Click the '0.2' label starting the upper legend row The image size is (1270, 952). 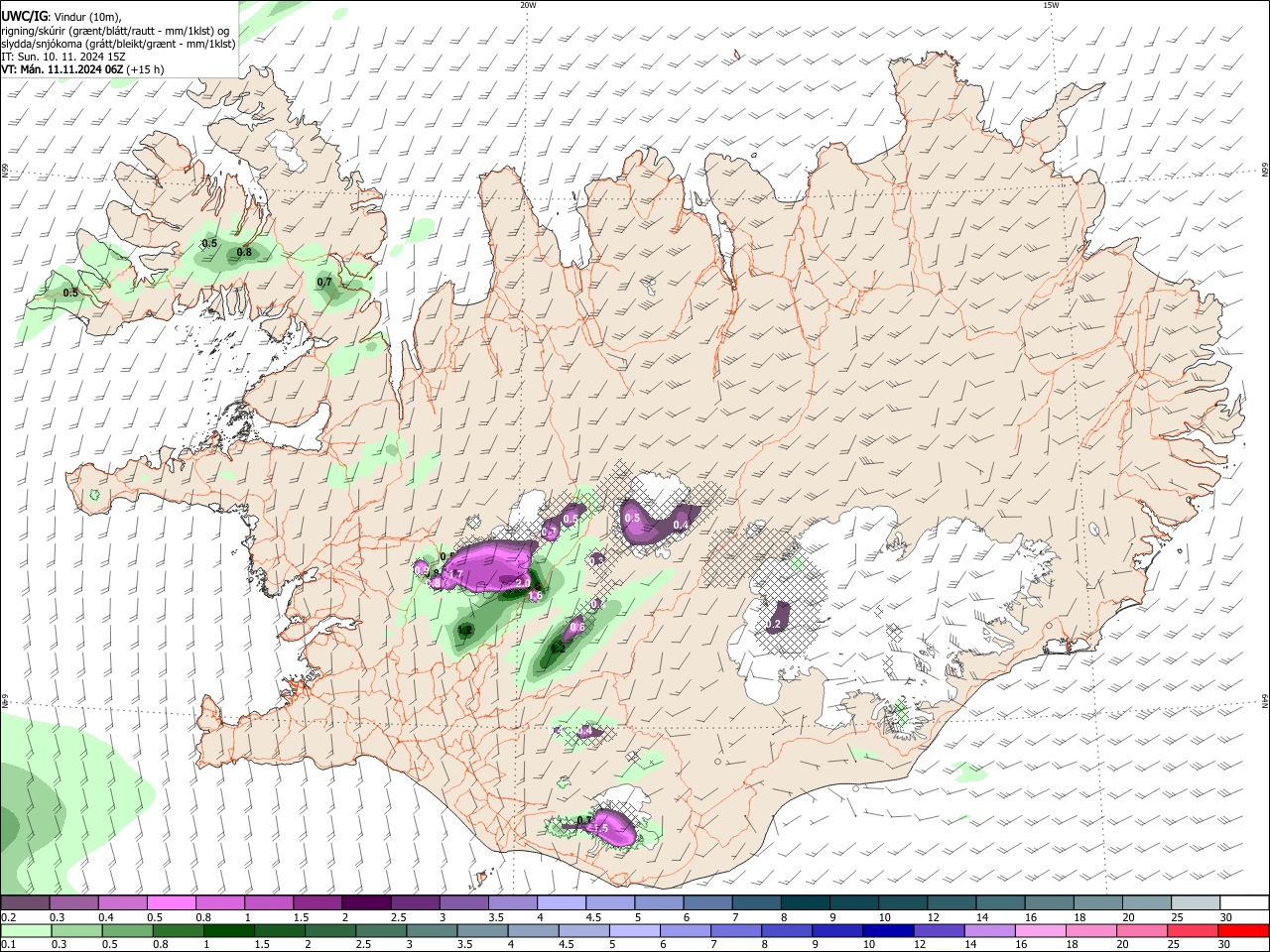click(8, 917)
